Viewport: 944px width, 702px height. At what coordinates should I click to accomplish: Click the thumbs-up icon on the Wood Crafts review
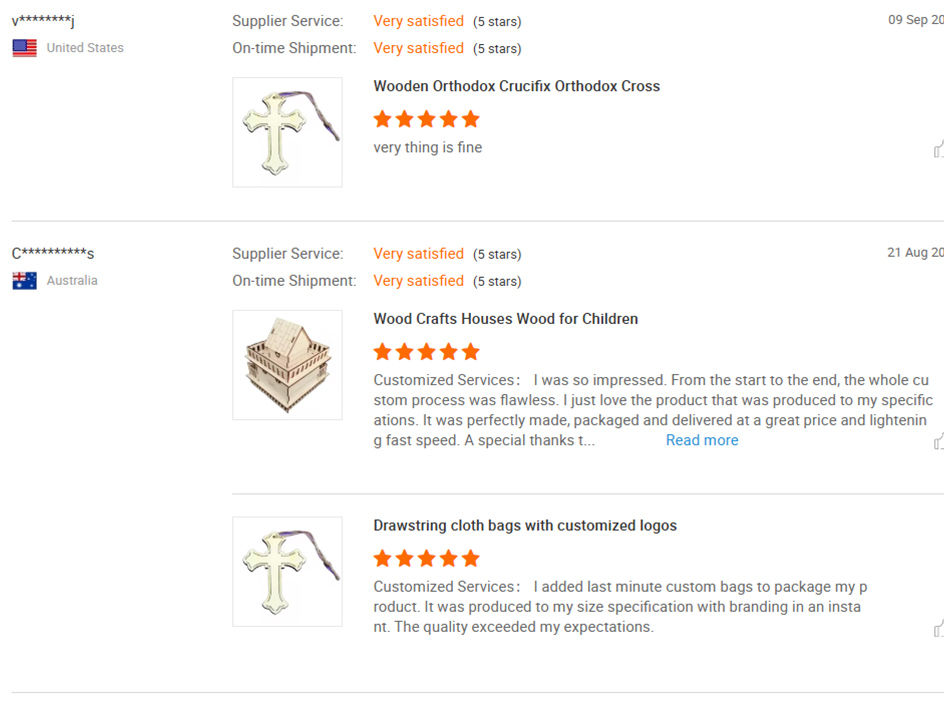coord(938,441)
